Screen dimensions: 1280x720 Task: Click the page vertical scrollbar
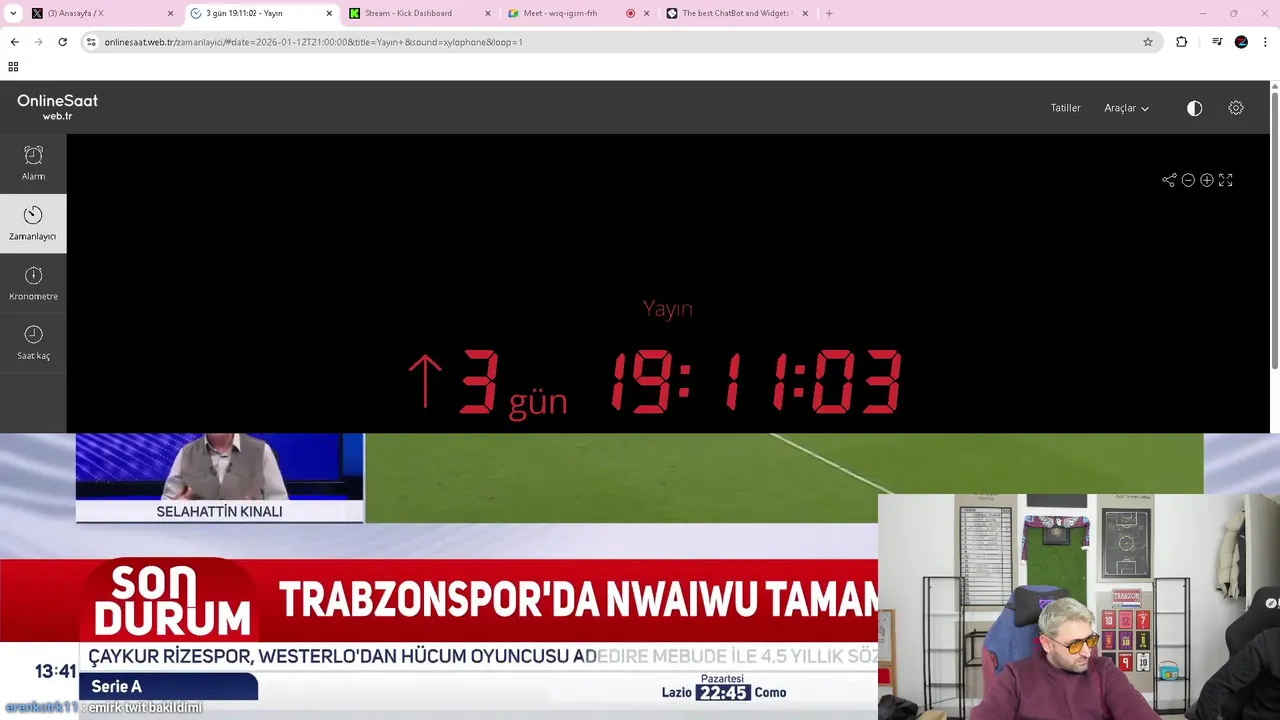pos(1275,230)
